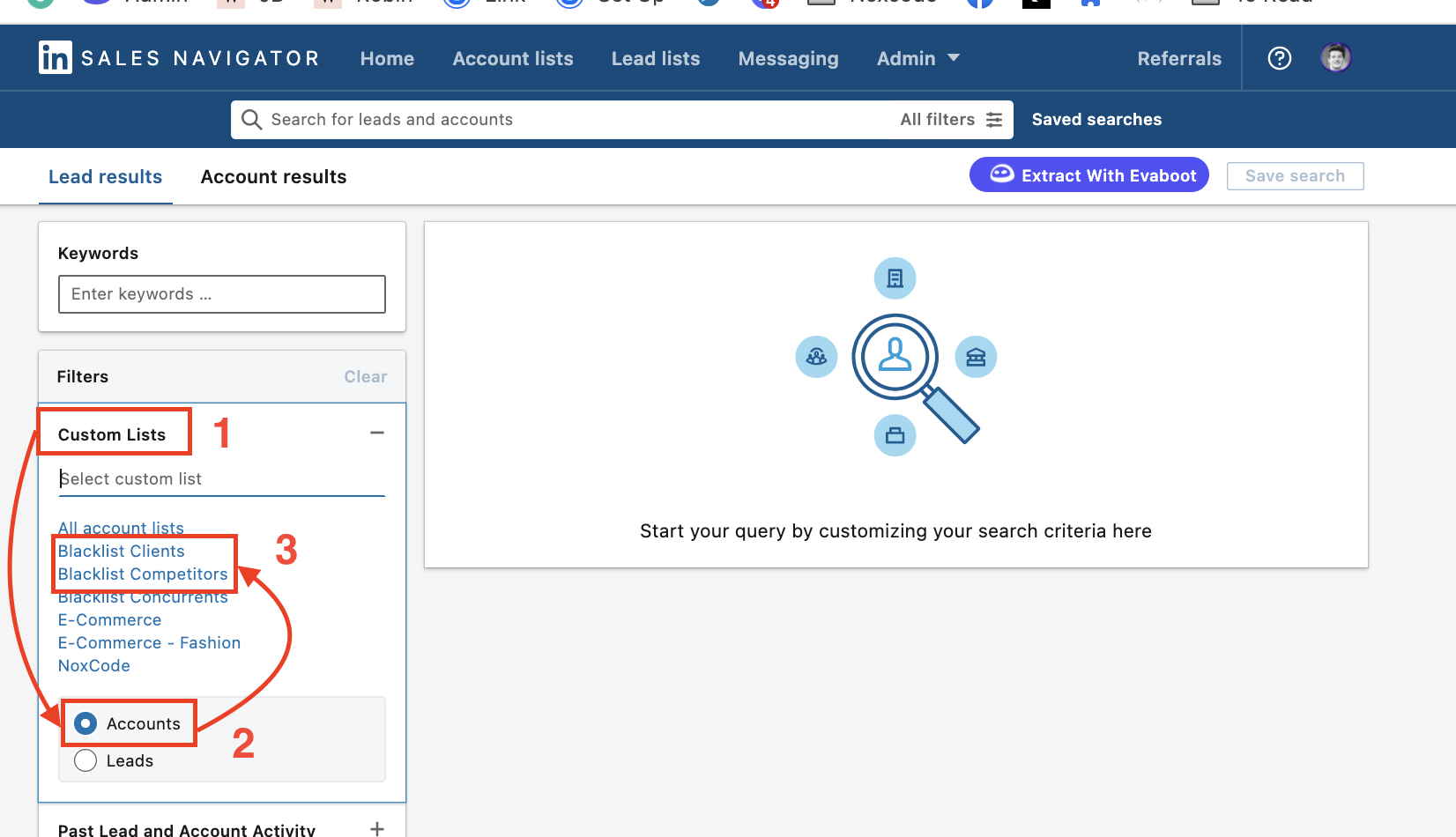This screenshot has height=837, width=1456.
Task: Click the Past Lead and Account Activity heading
Action: [186, 829]
